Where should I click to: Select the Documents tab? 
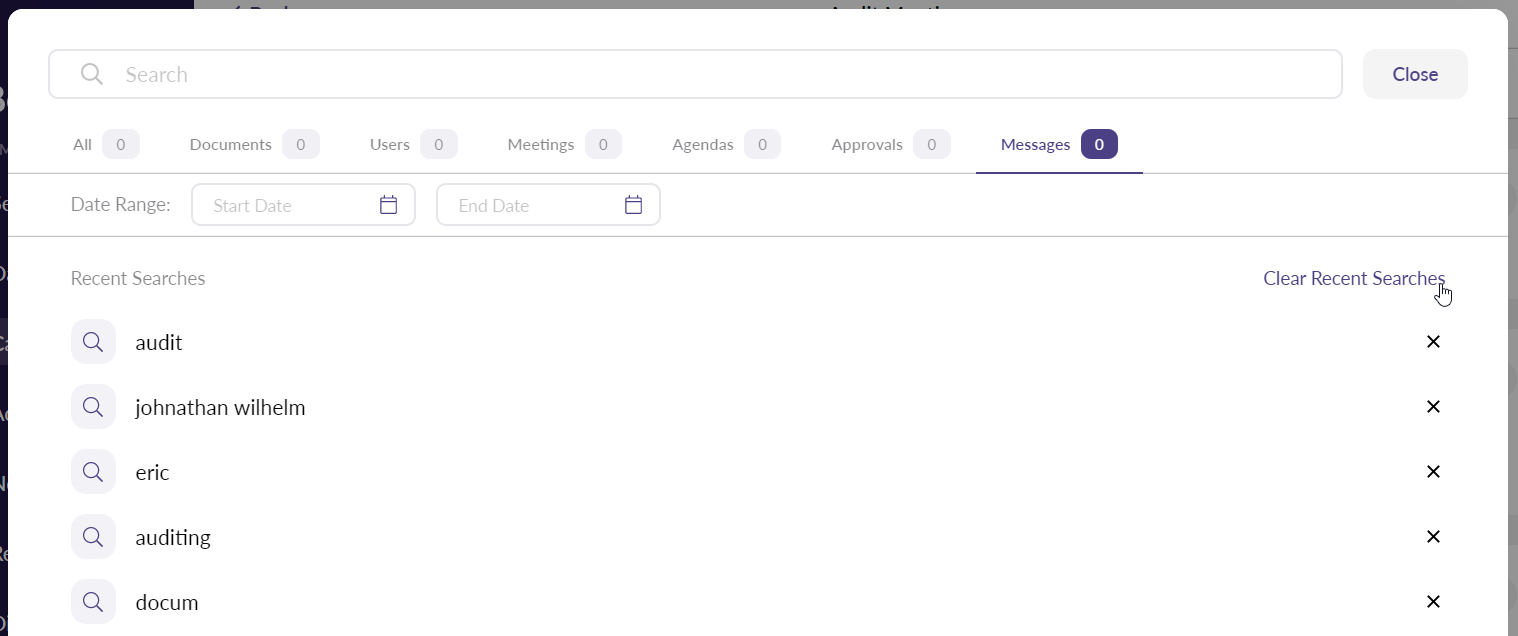coord(253,145)
